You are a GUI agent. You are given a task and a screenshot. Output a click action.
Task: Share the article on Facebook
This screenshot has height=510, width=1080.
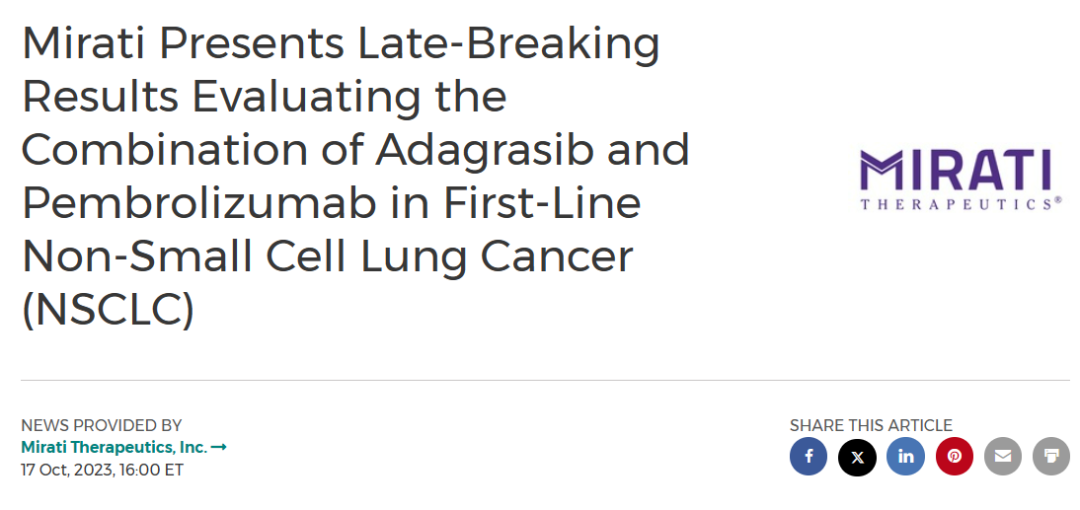pos(808,457)
